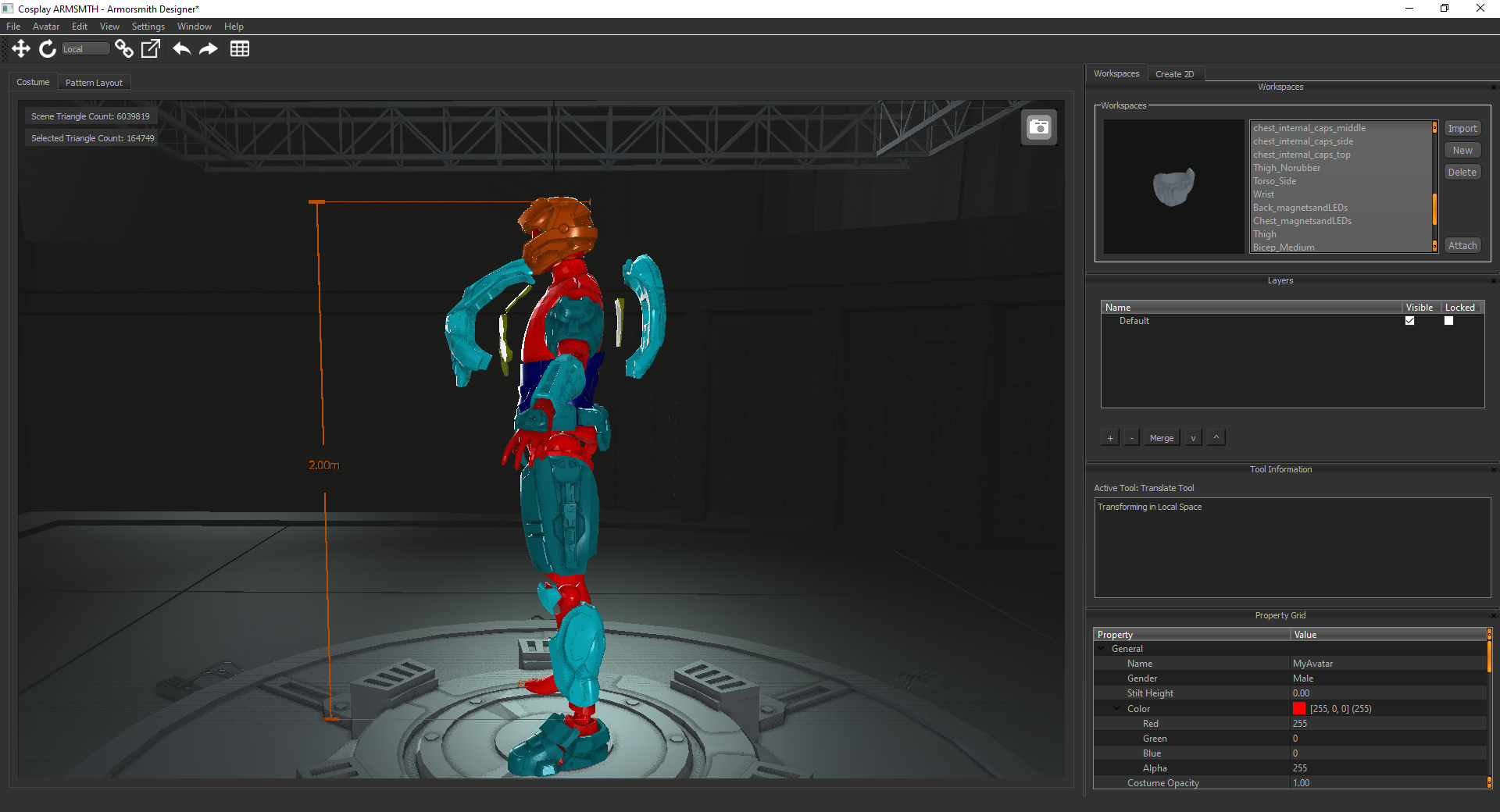Select Wrist workspace item
Screen dimensions: 1500x812
tap(1263, 194)
